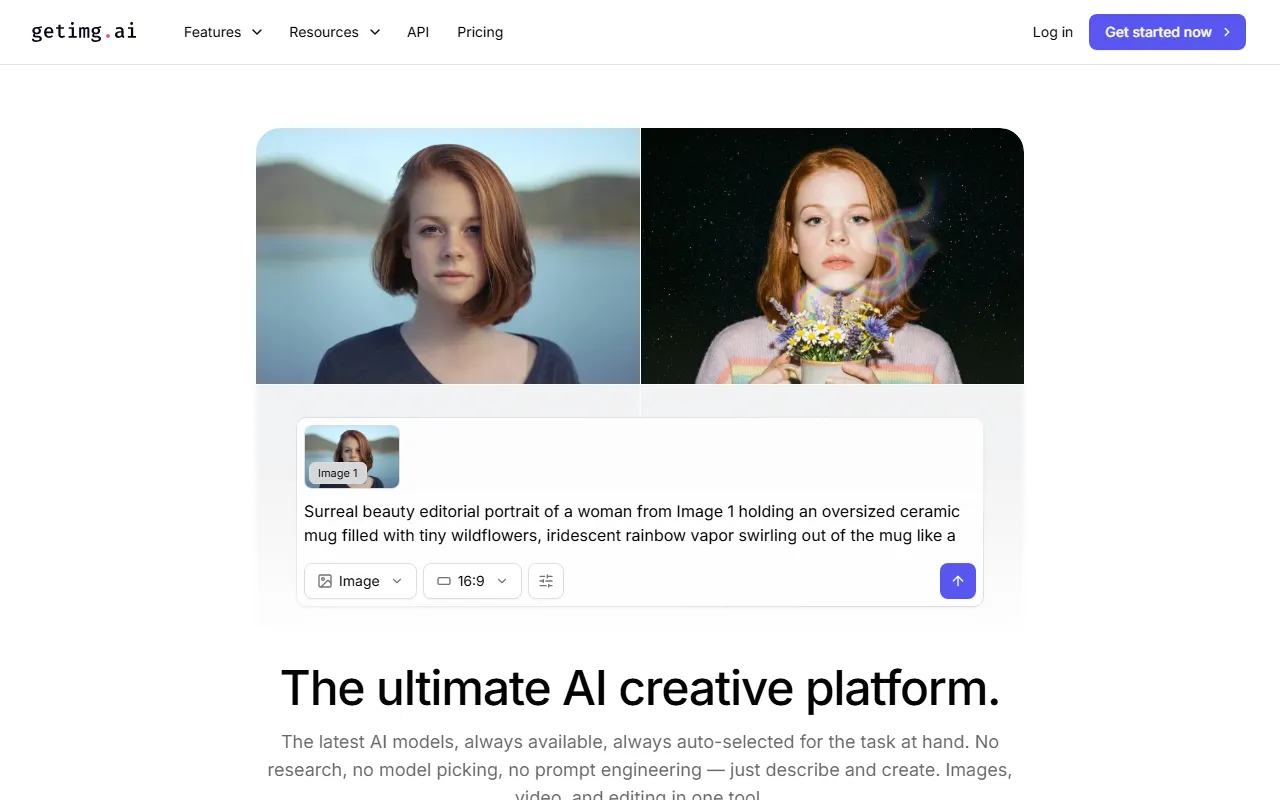Submit the prompt with the up arrow icon
1280x800 pixels.
point(957,581)
